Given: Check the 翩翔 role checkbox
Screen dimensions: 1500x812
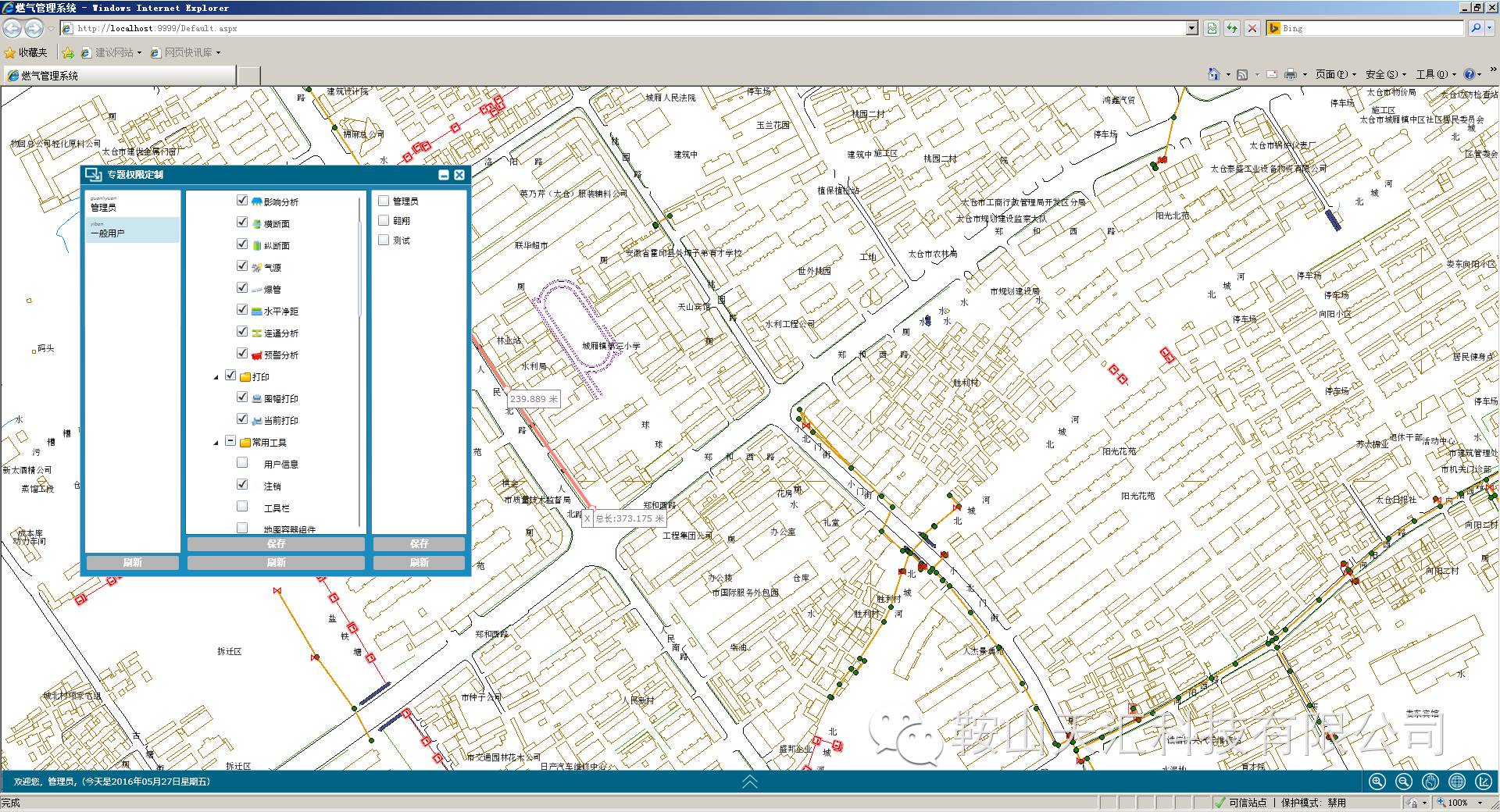Looking at the screenshot, I should point(384,220).
